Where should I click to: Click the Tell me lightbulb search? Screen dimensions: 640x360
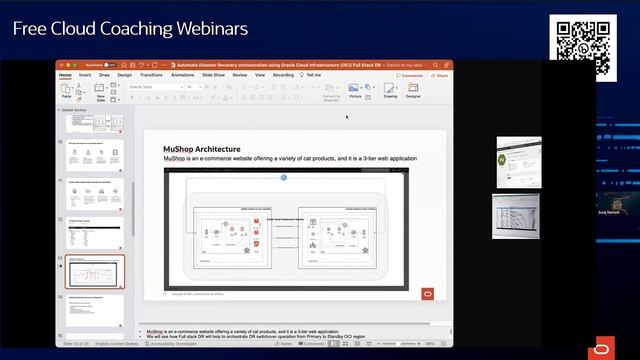[311, 75]
